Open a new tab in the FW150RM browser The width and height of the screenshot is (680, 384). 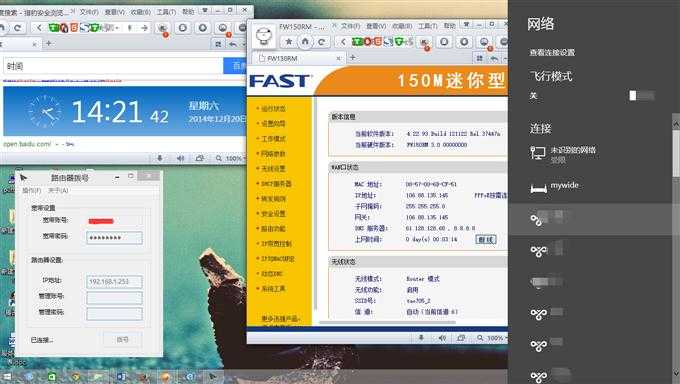[x=353, y=57]
